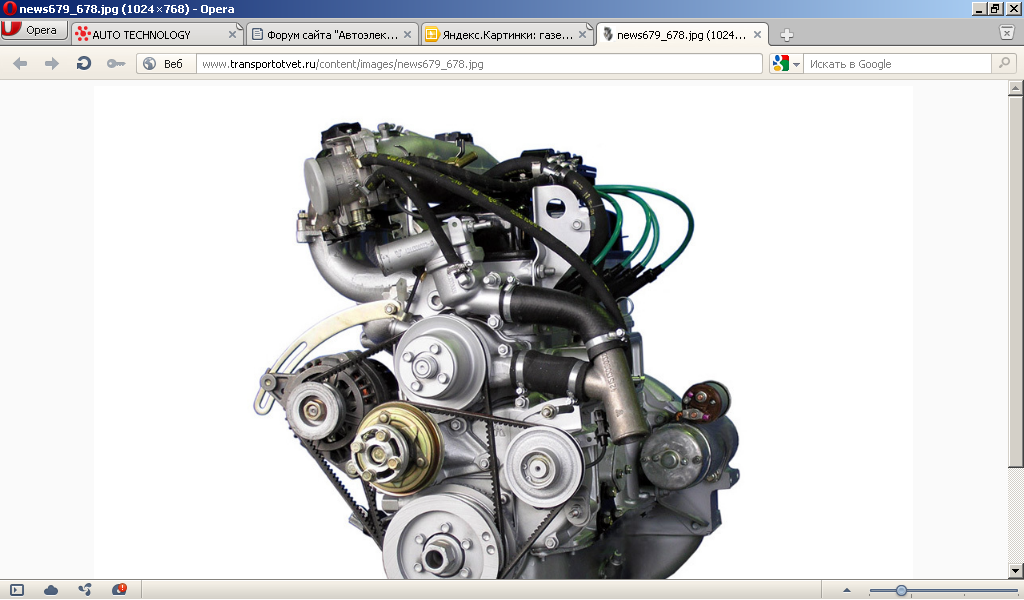1024x600 pixels.
Task: Click the Искать в Google search field
Action: click(897, 64)
